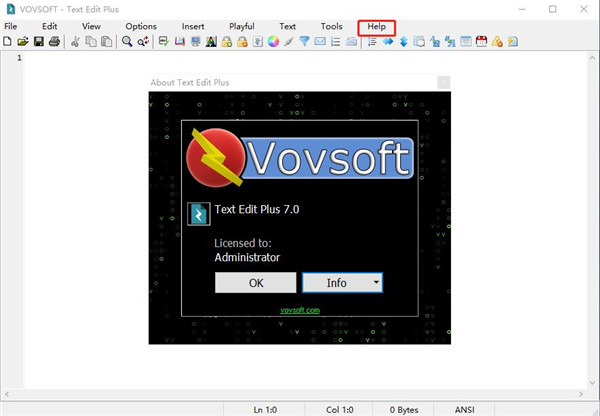Click the Paste clipboard icon
Image resolution: width=600 pixels, height=416 pixels.
coord(106,41)
